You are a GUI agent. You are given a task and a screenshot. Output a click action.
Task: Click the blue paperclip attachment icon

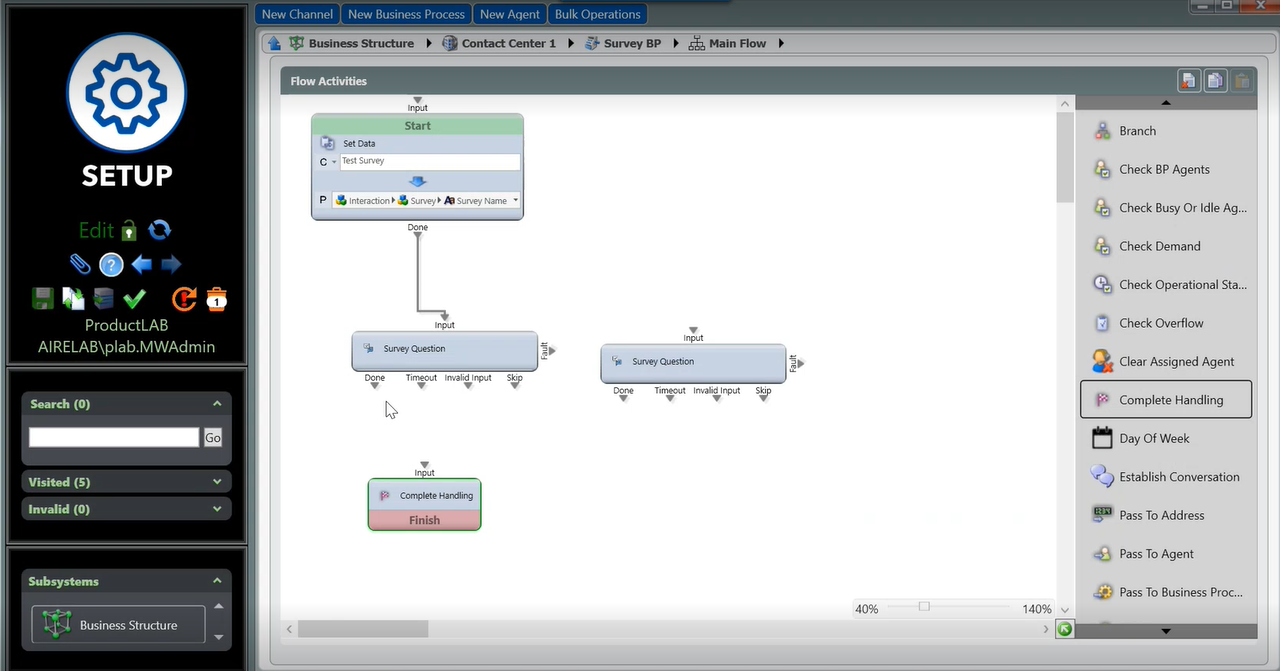[80, 265]
